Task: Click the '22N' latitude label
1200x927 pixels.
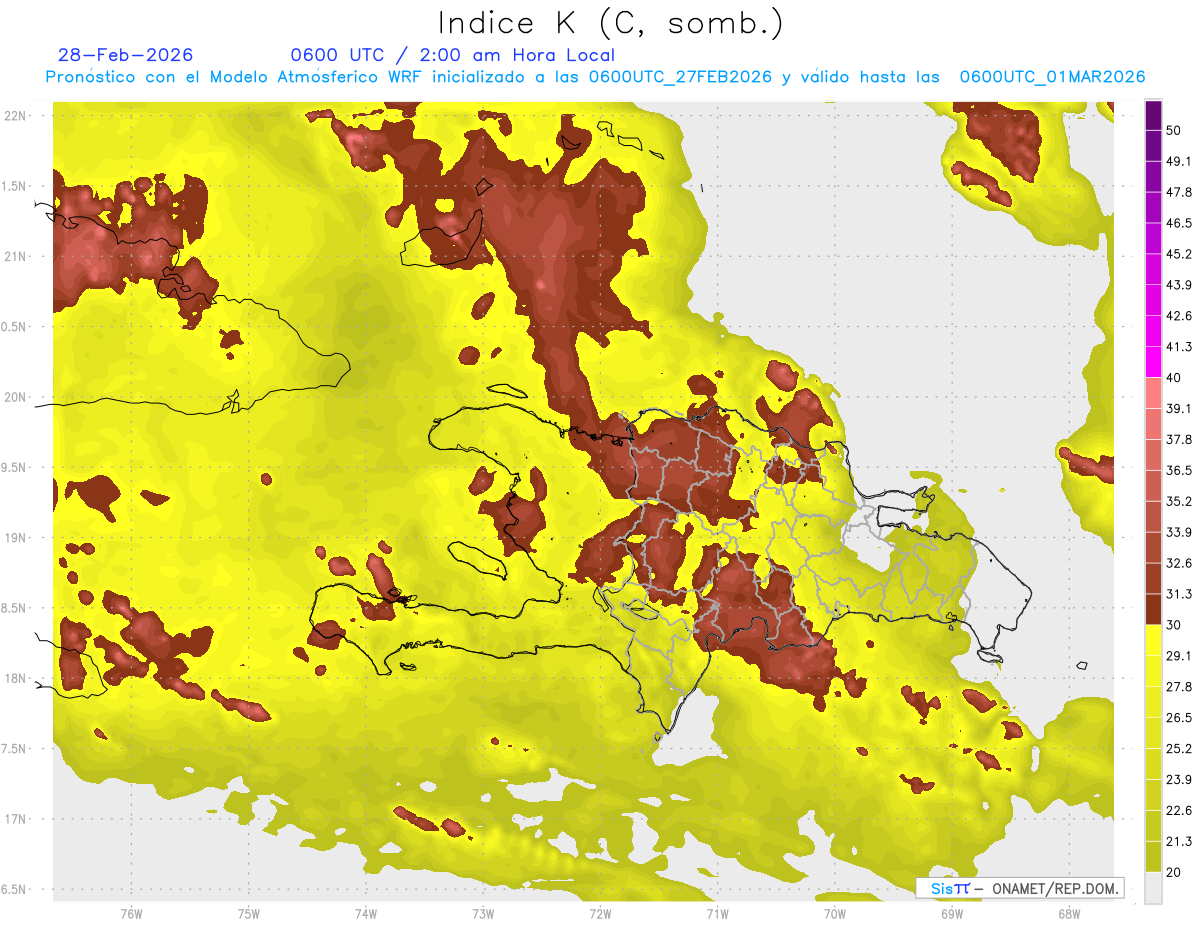Action: point(15,116)
